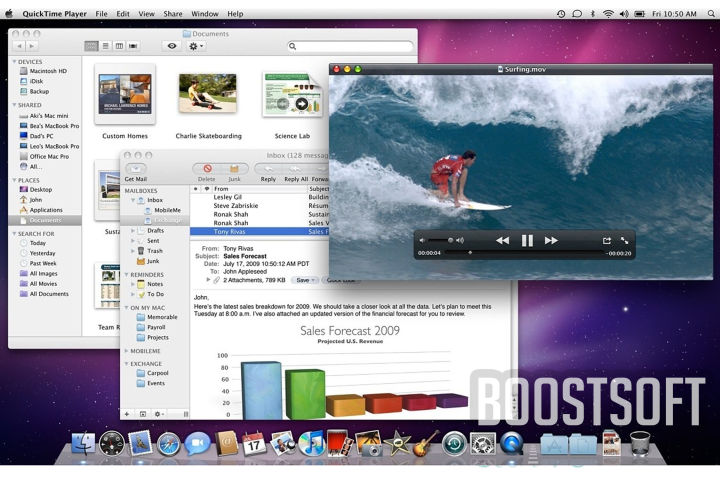Screen dimensions: 720x480
Task: Open the Share menu
Action: pos(173,14)
